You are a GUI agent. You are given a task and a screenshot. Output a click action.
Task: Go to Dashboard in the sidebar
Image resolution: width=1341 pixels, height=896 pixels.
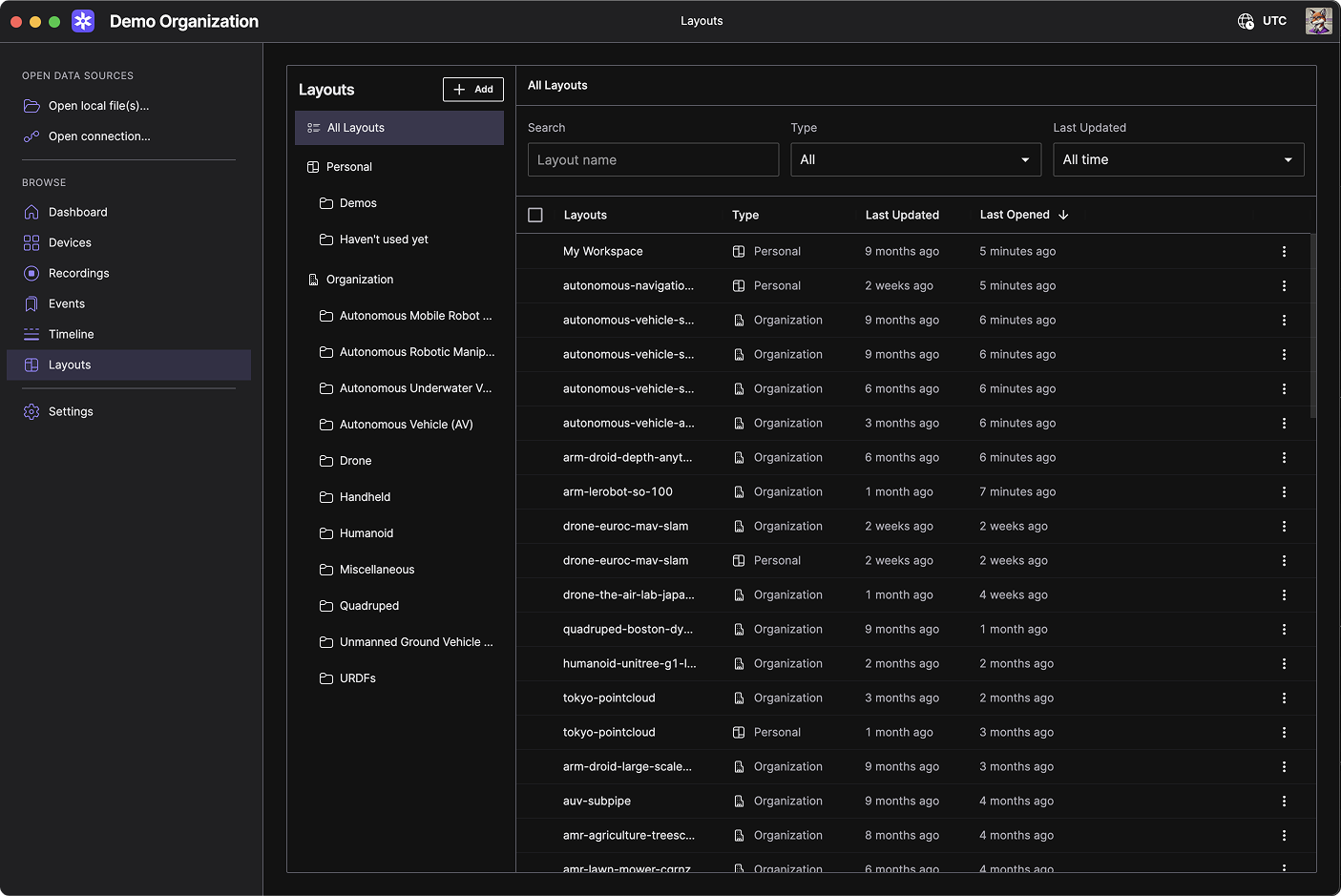tap(77, 213)
